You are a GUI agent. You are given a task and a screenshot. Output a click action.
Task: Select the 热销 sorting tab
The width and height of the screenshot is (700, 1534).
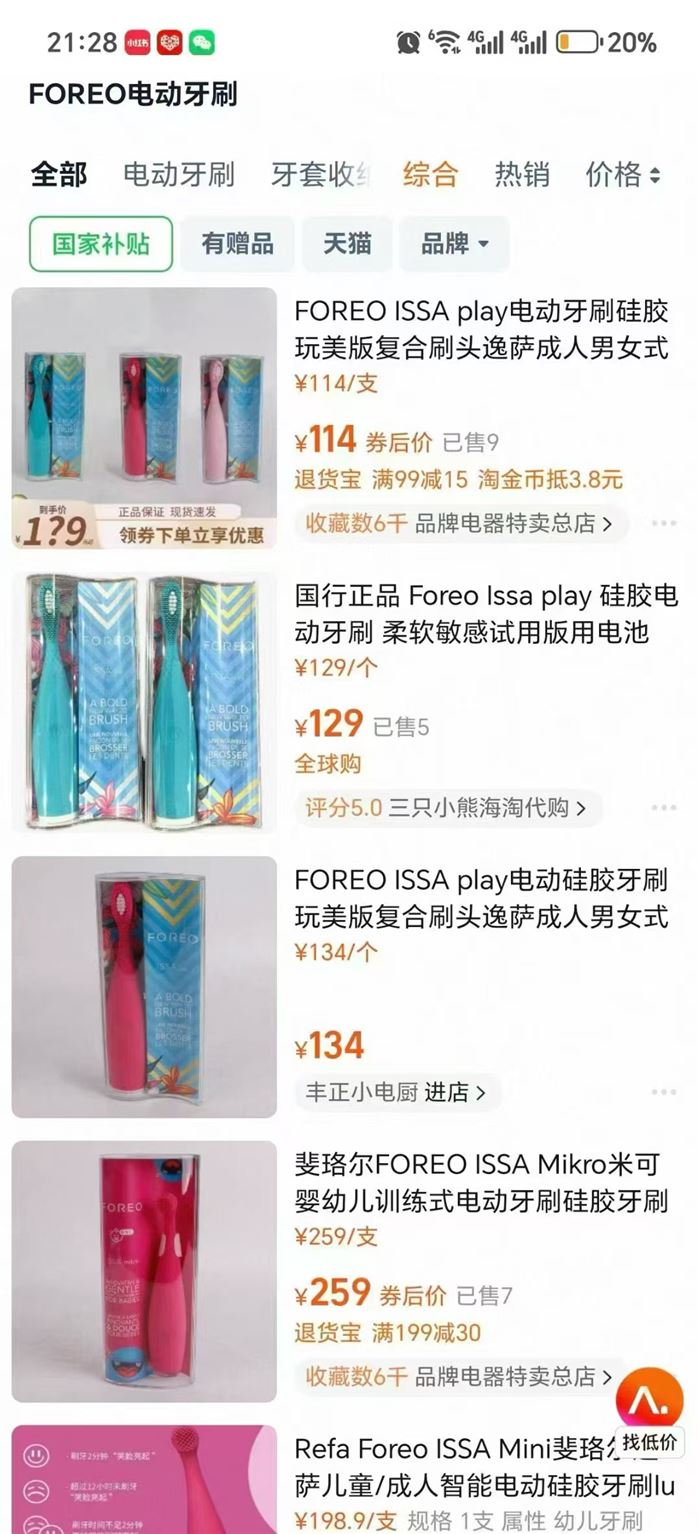tap(522, 174)
